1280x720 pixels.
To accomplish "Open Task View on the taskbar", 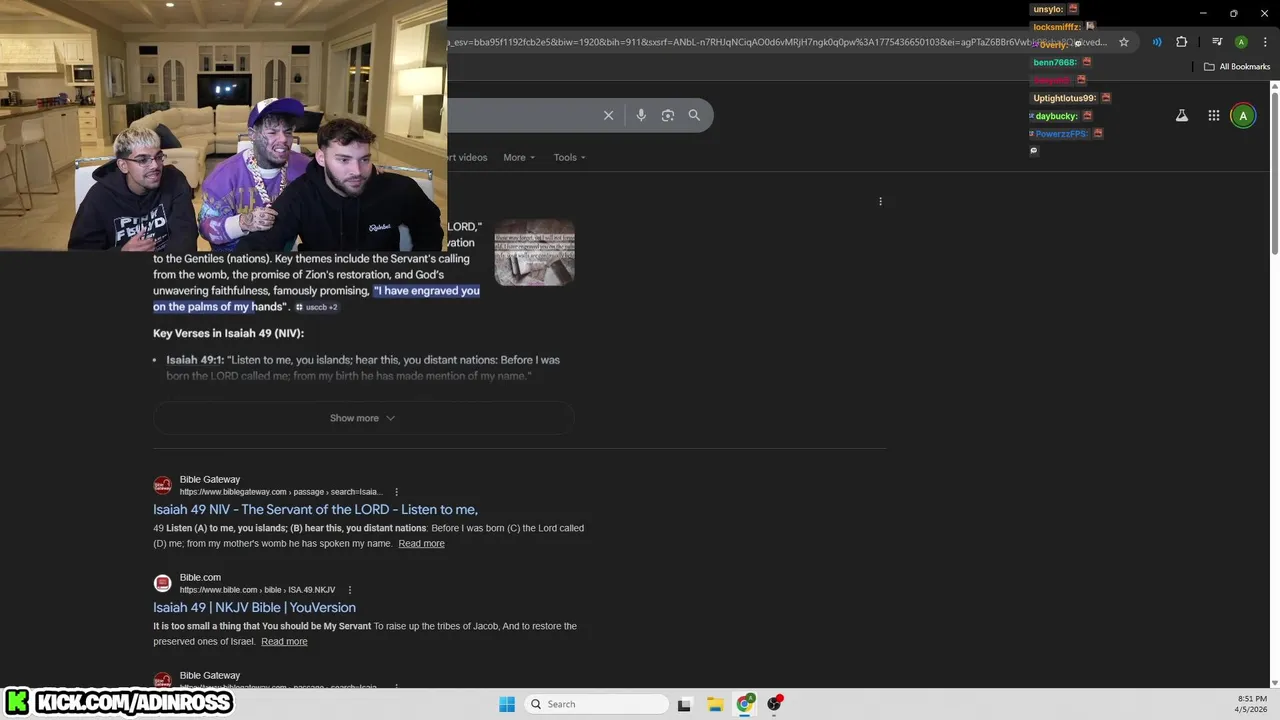I will [684, 704].
